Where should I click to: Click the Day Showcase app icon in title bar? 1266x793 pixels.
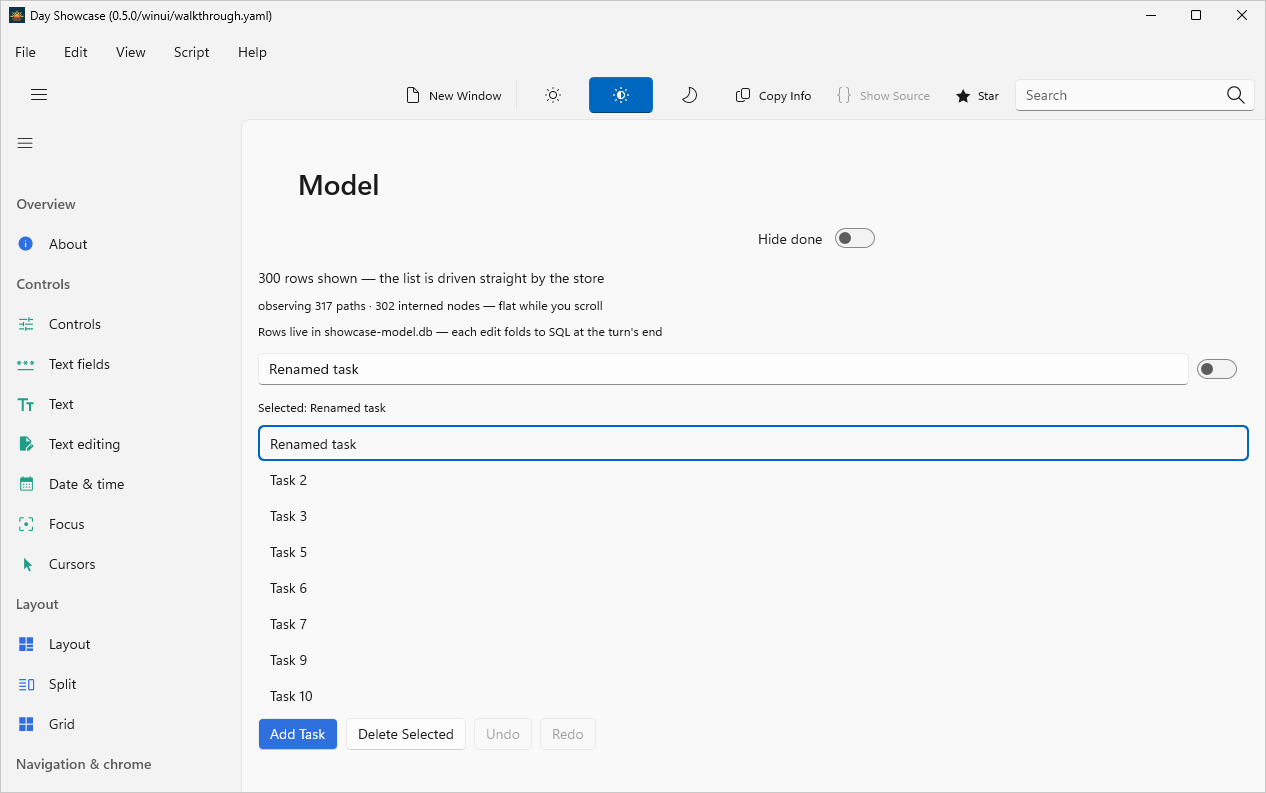click(x=17, y=15)
